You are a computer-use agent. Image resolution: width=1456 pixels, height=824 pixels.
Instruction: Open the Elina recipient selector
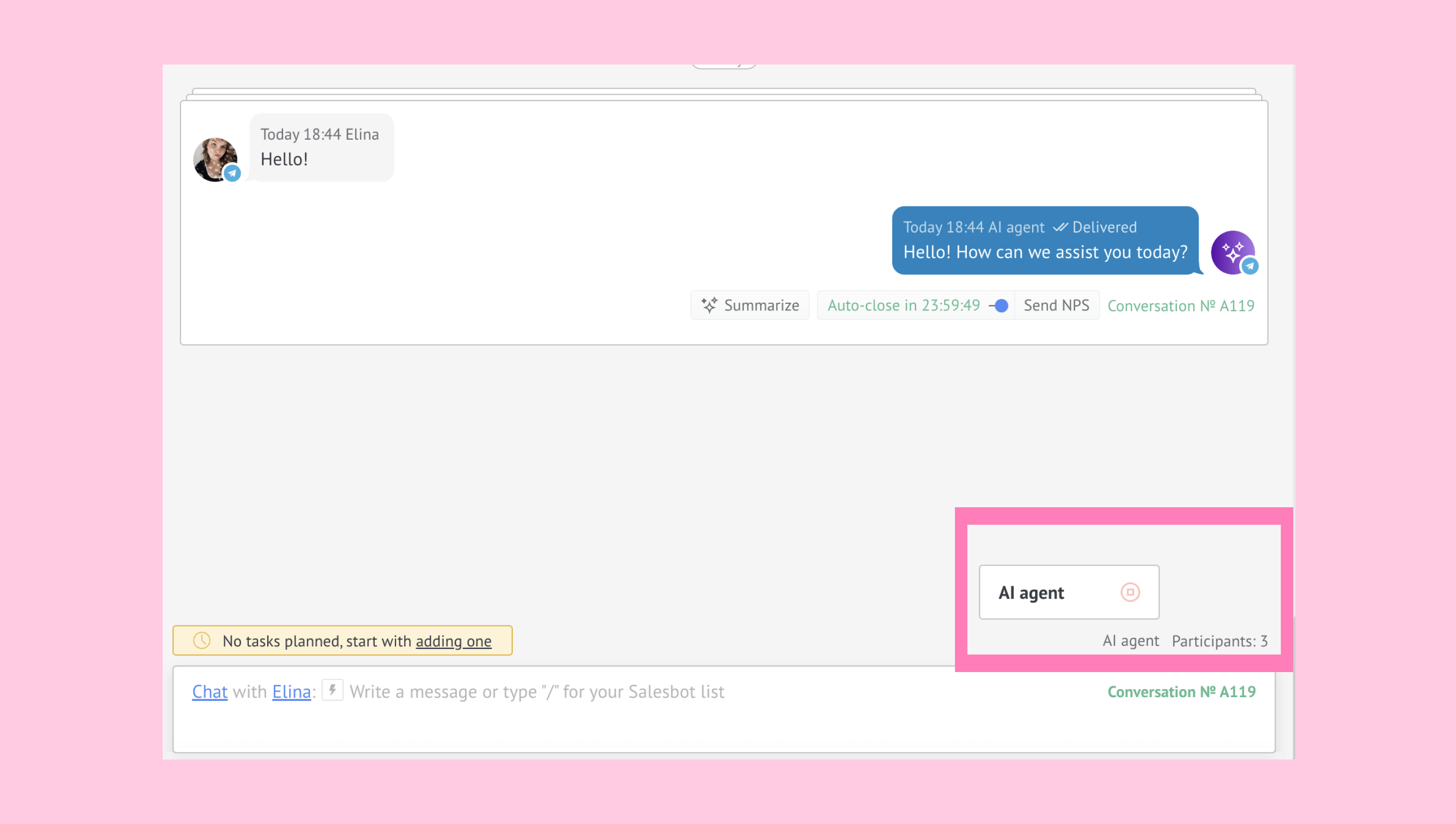pos(291,691)
